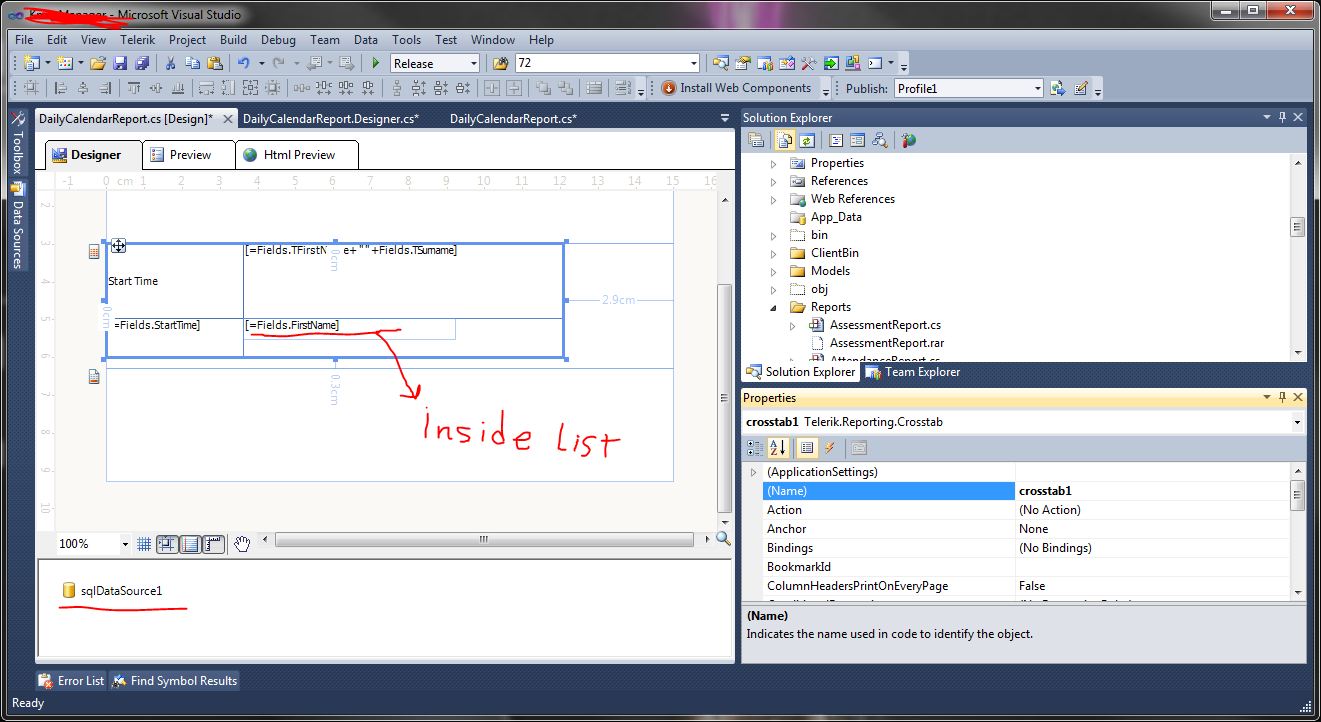The image size is (1321, 722).
Task: Switch to DailyCalendarReport.Designer.cs tab
Action: (330, 119)
